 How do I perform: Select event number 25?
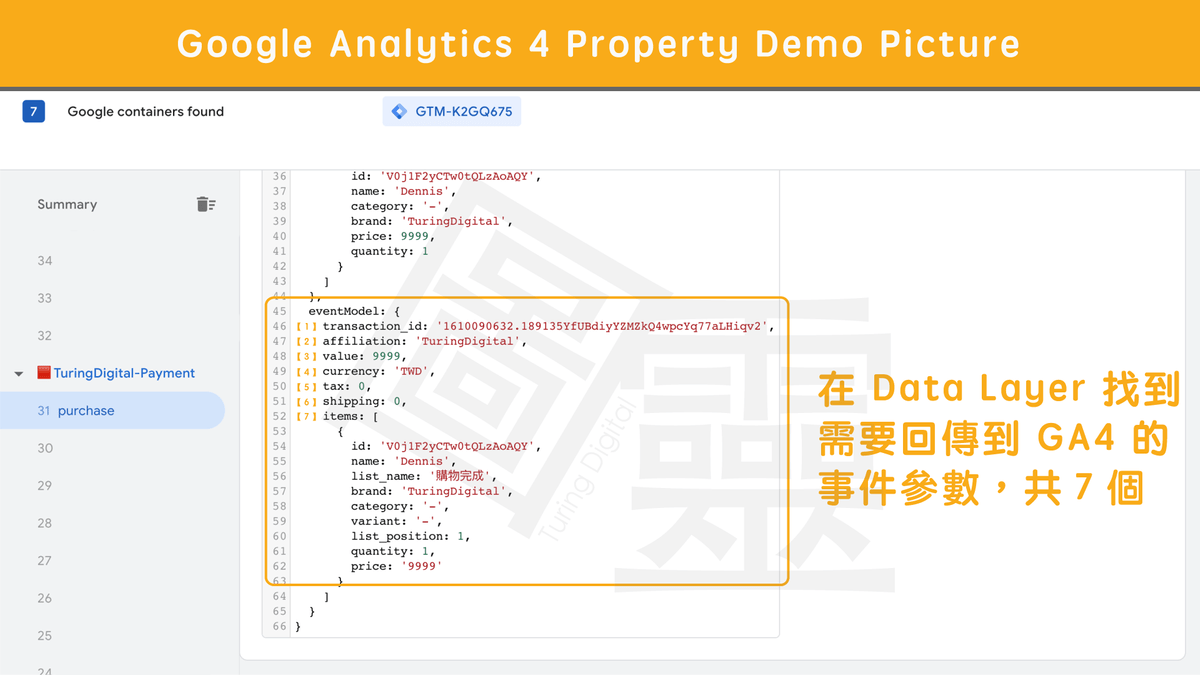coord(45,636)
